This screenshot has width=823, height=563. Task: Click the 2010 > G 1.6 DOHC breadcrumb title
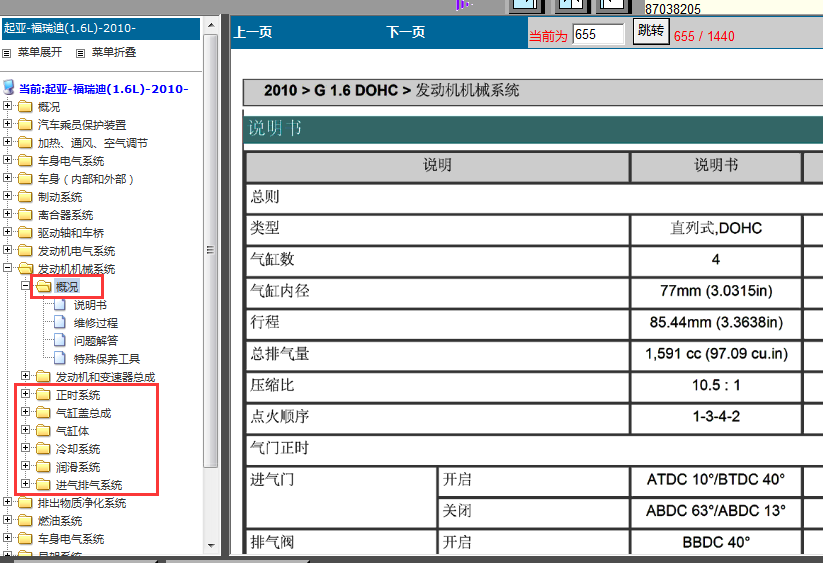[x=391, y=90]
